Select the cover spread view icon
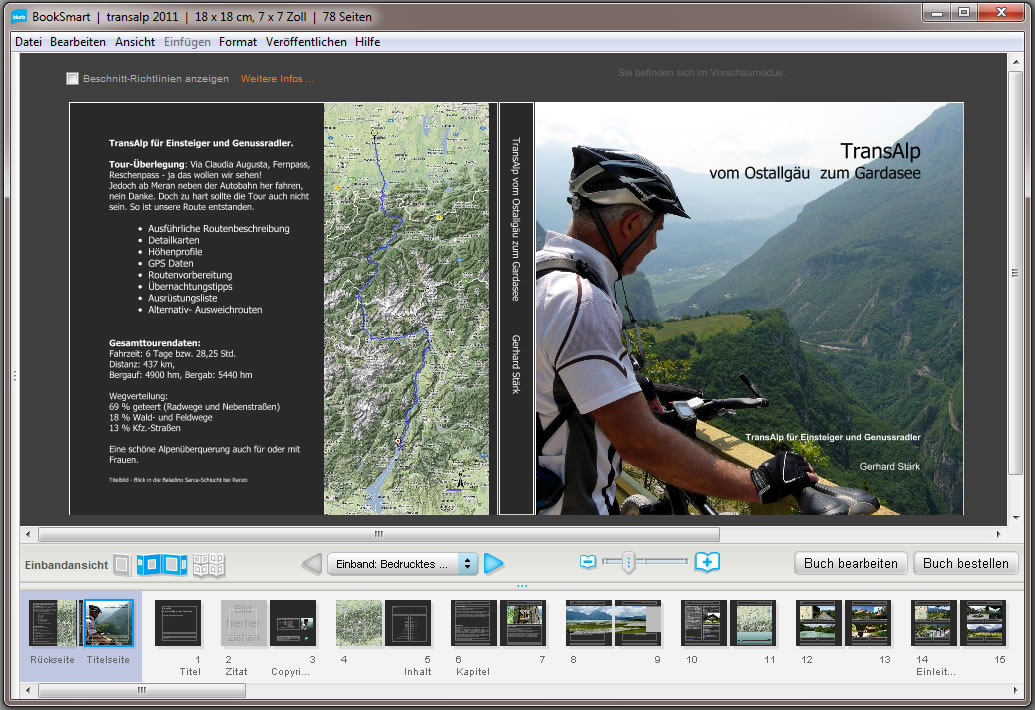Viewport: 1035px width, 710px height. pyautogui.click(x=162, y=565)
